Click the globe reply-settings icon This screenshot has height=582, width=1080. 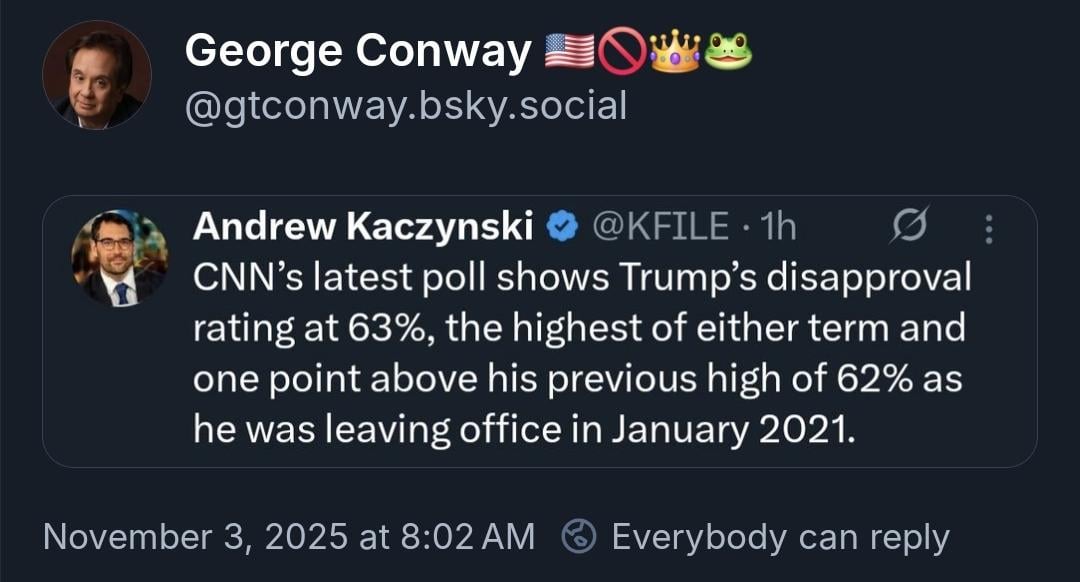click(579, 537)
